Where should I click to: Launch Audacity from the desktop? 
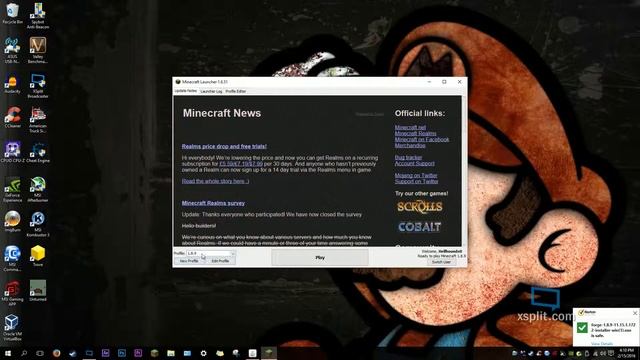tap(12, 84)
